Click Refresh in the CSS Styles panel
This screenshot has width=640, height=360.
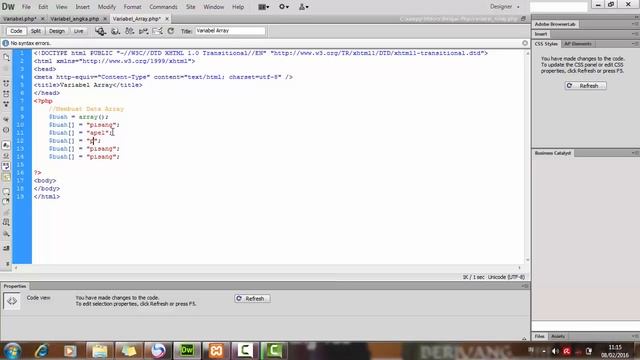[x=585, y=86]
